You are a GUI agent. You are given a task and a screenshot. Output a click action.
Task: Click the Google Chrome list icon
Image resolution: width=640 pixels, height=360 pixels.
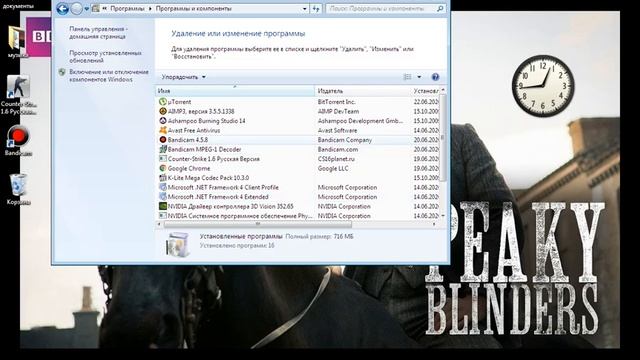click(162, 168)
